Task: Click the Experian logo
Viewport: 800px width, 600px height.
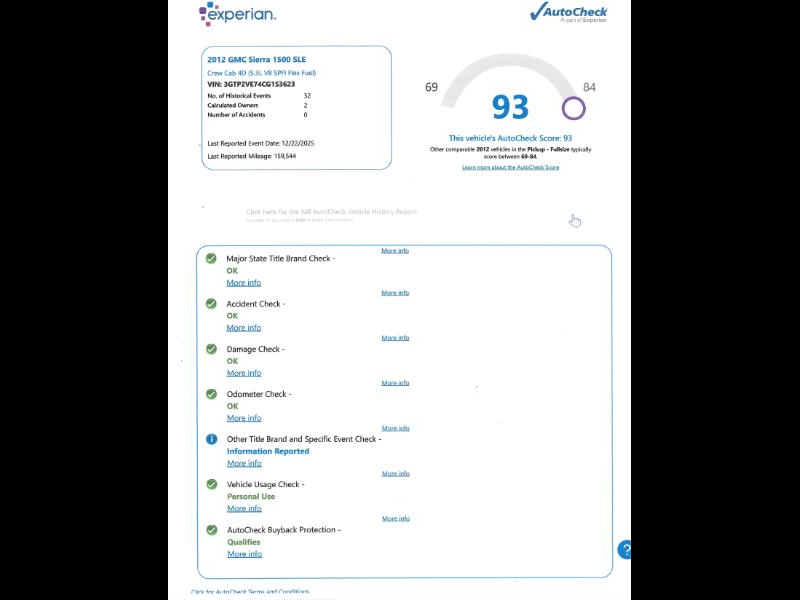Action: click(237, 14)
